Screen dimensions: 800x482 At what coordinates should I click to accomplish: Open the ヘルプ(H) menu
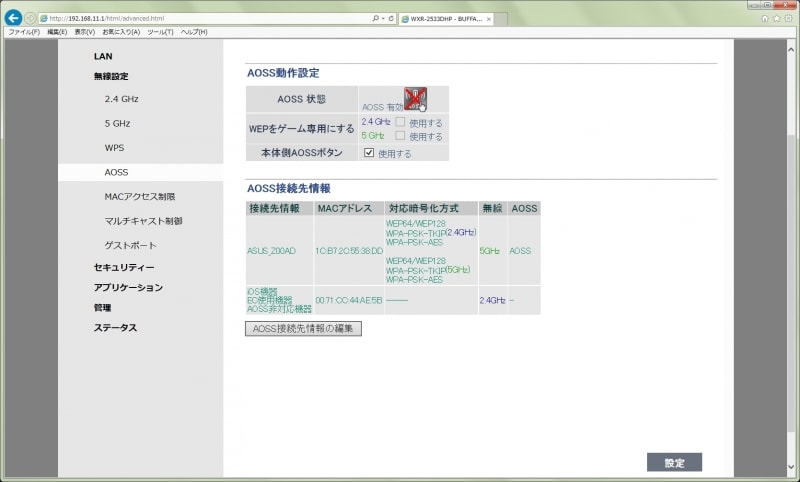pyautogui.click(x=194, y=32)
